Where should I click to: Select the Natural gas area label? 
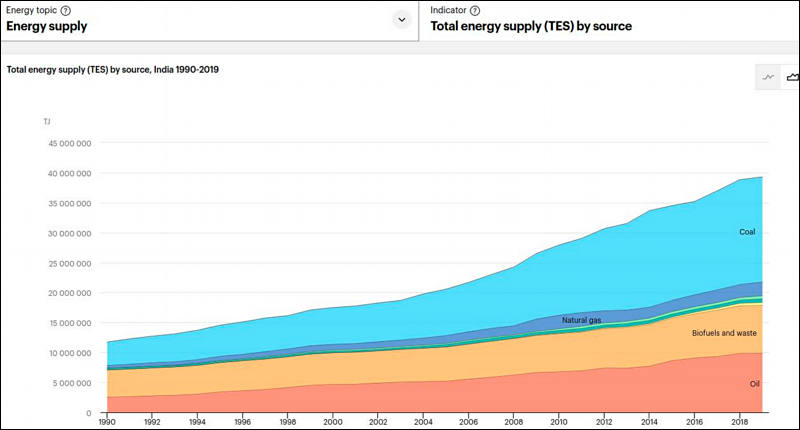pyautogui.click(x=582, y=320)
